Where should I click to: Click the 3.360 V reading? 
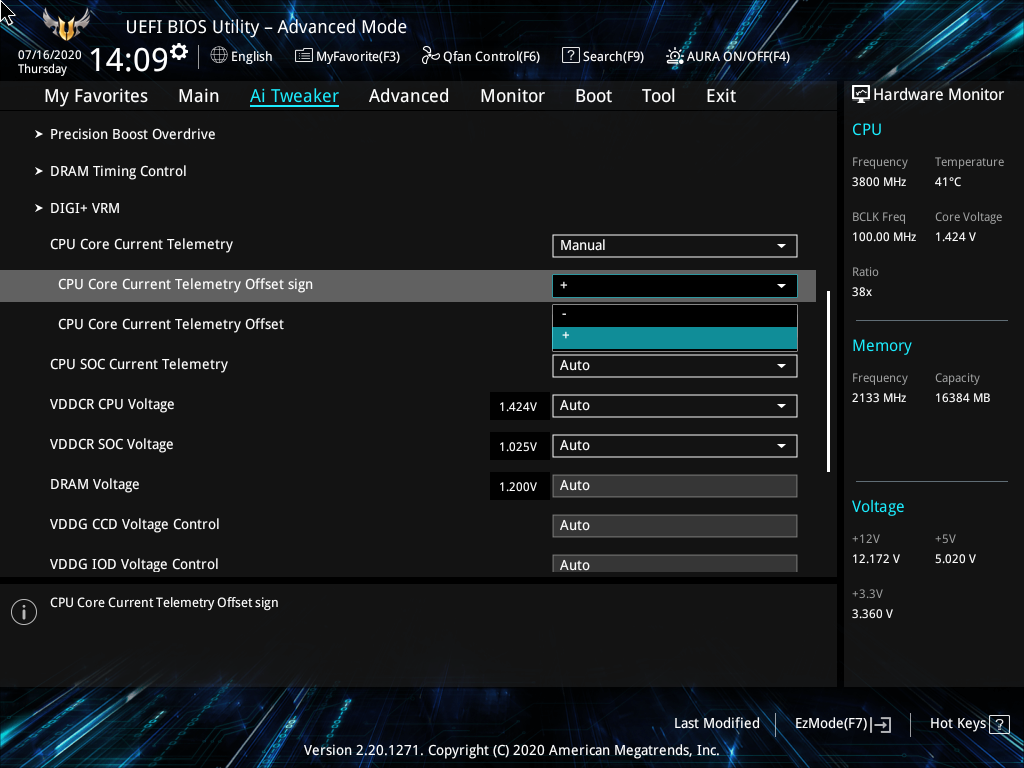872,614
